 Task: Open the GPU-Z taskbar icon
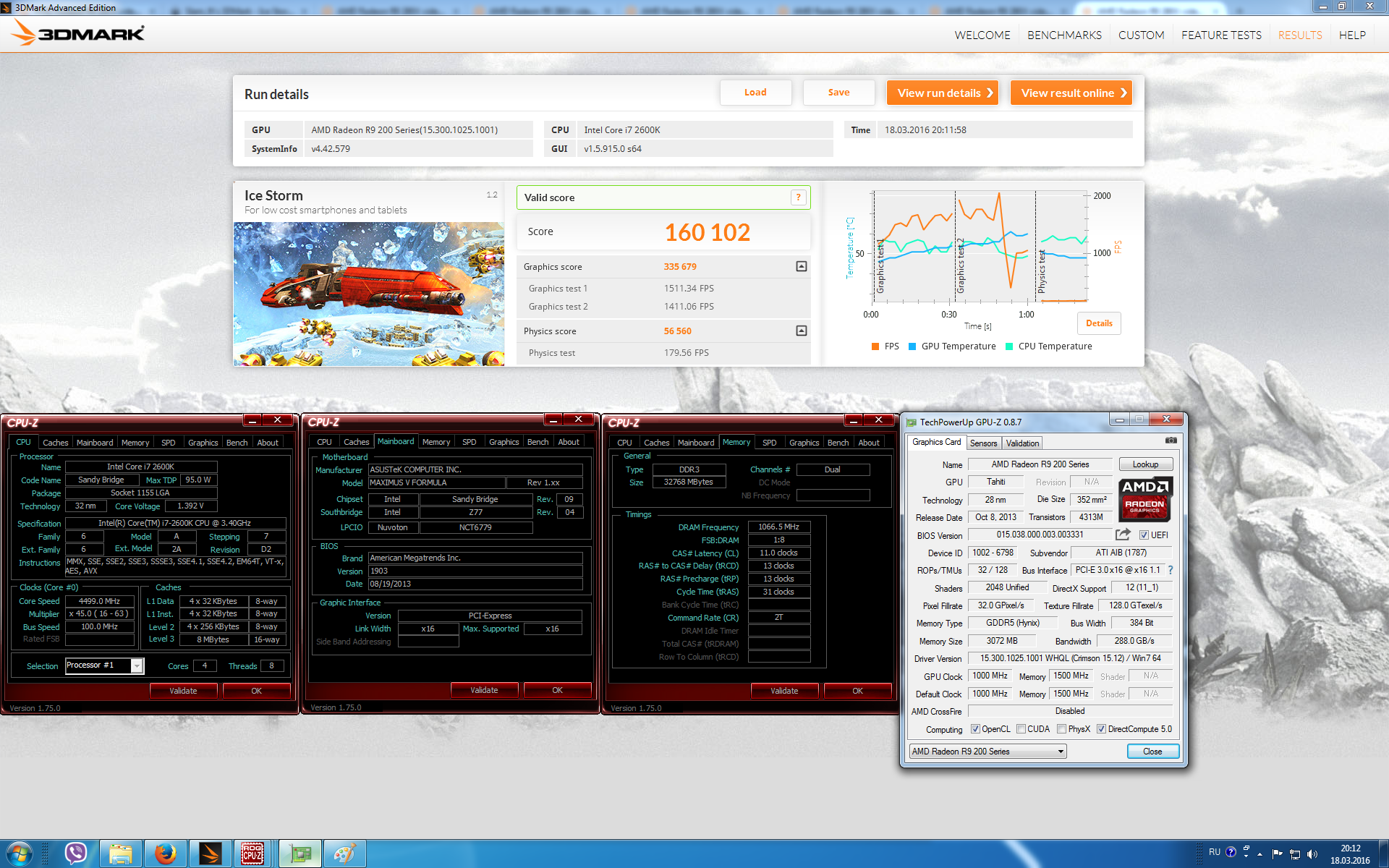coord(300,854)
